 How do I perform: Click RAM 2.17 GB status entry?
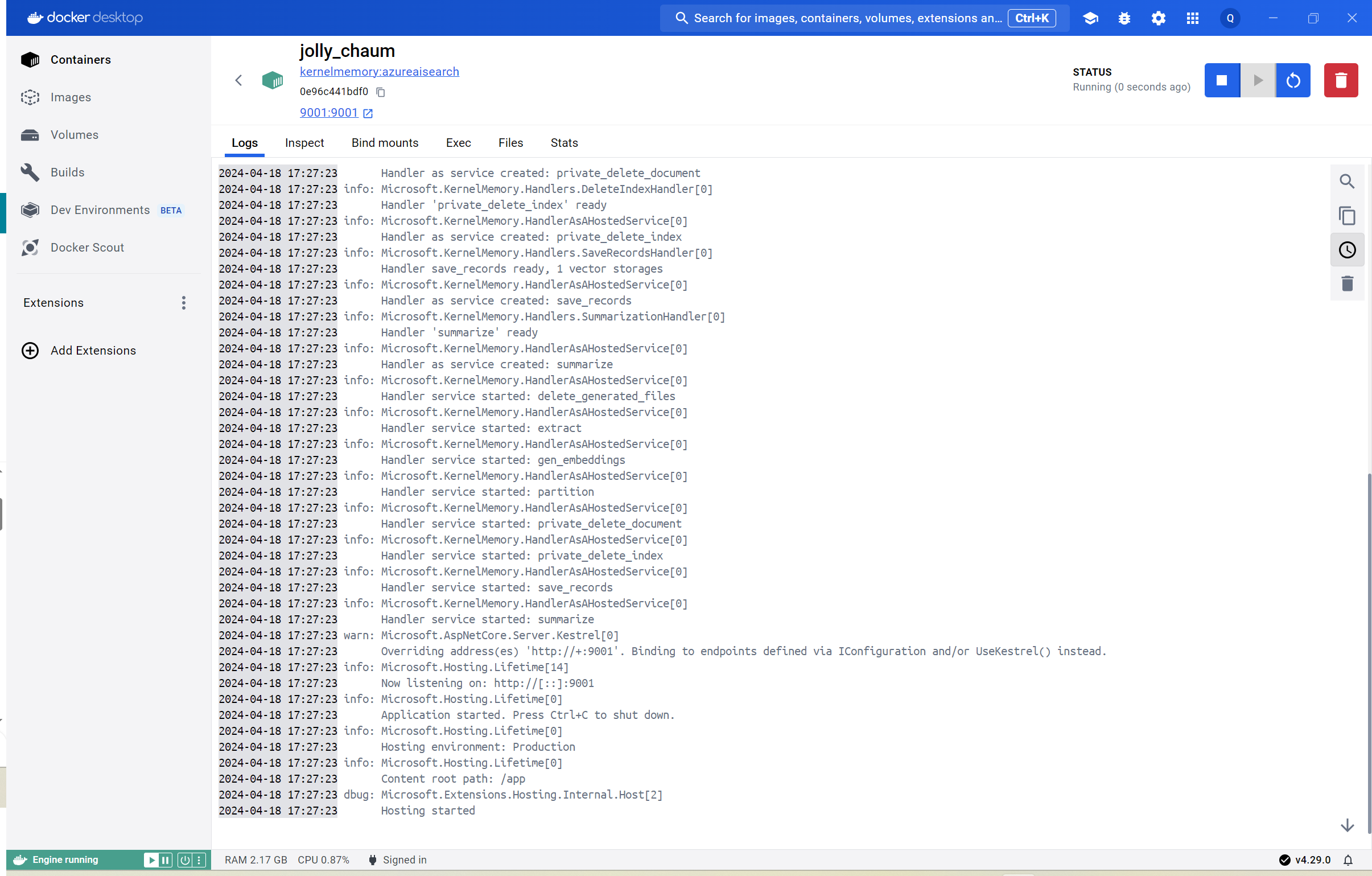pyautogui.click(x=256, y=860)
